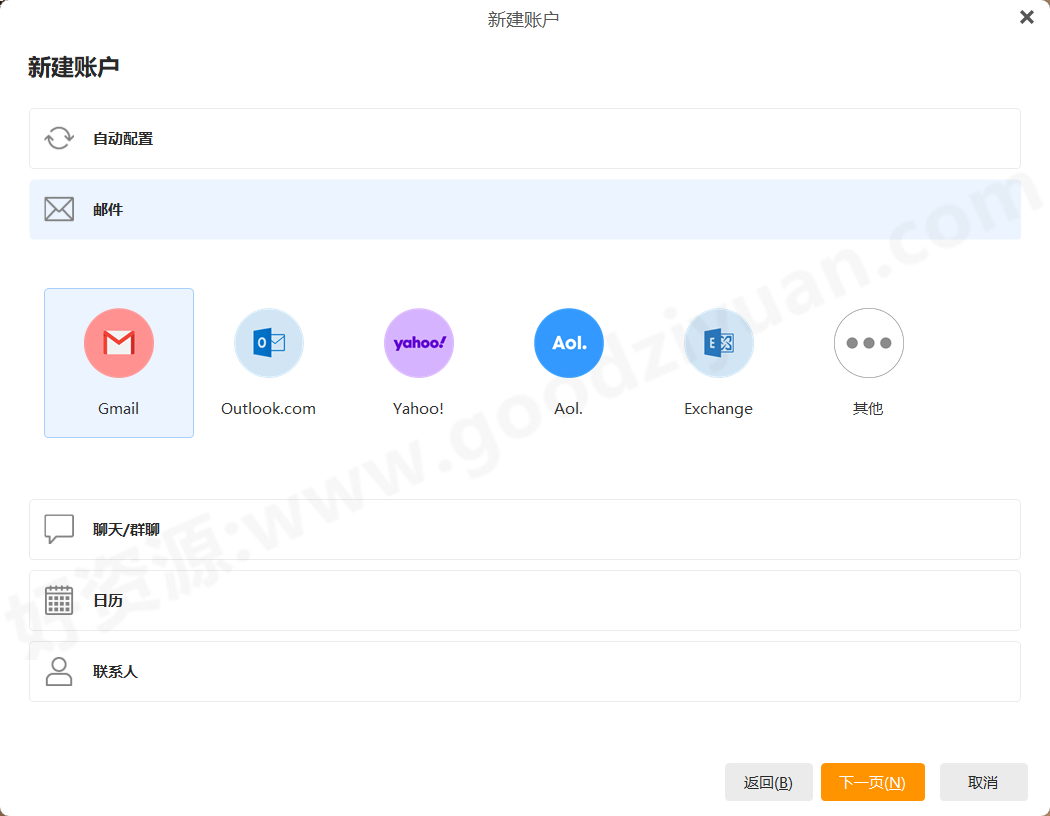Click the Gmail label text
This screenshot has width=1050, height=816.
[x=119, y=408]
